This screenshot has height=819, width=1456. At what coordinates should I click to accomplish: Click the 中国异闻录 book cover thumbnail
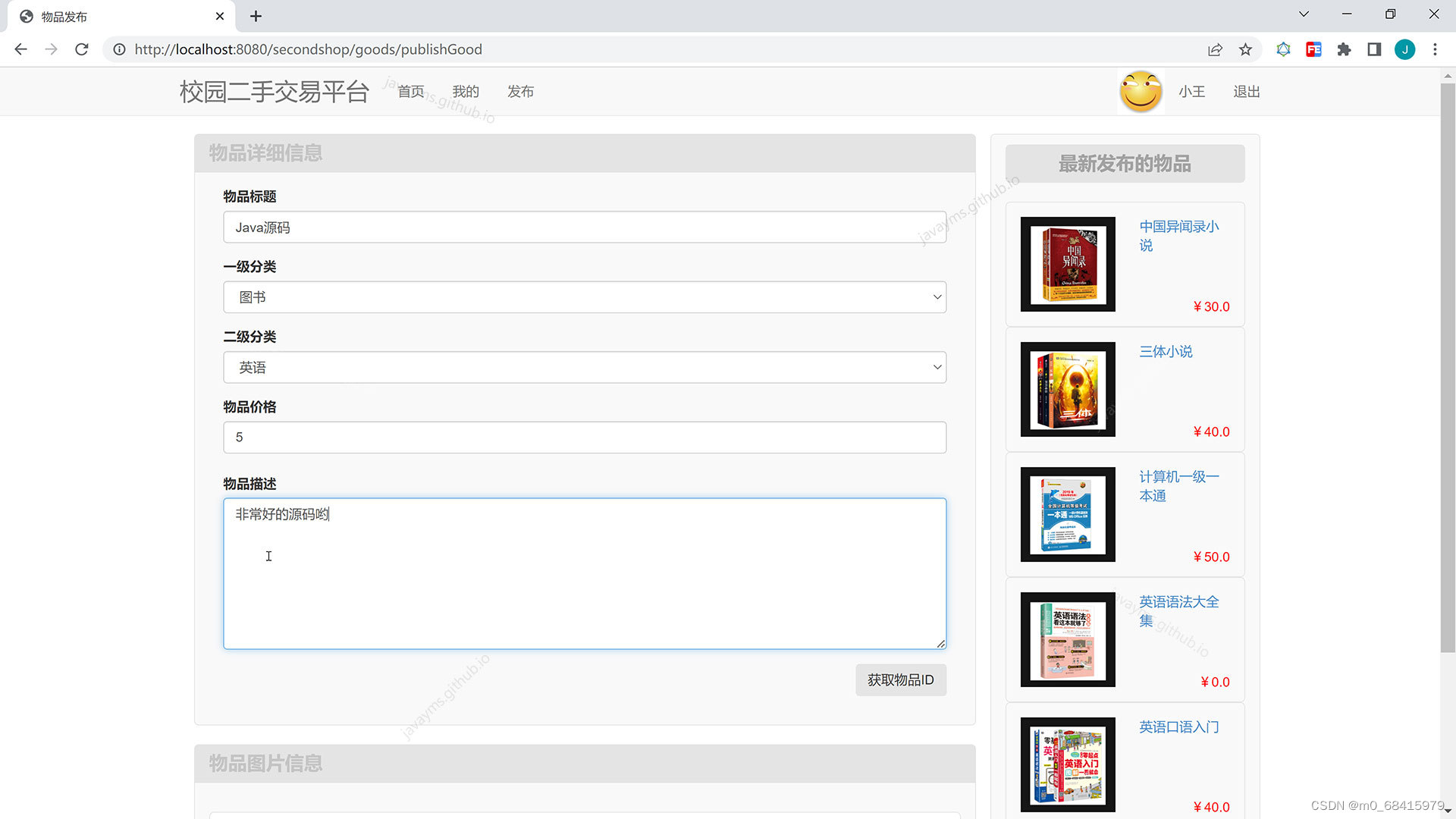[1068, 264]
